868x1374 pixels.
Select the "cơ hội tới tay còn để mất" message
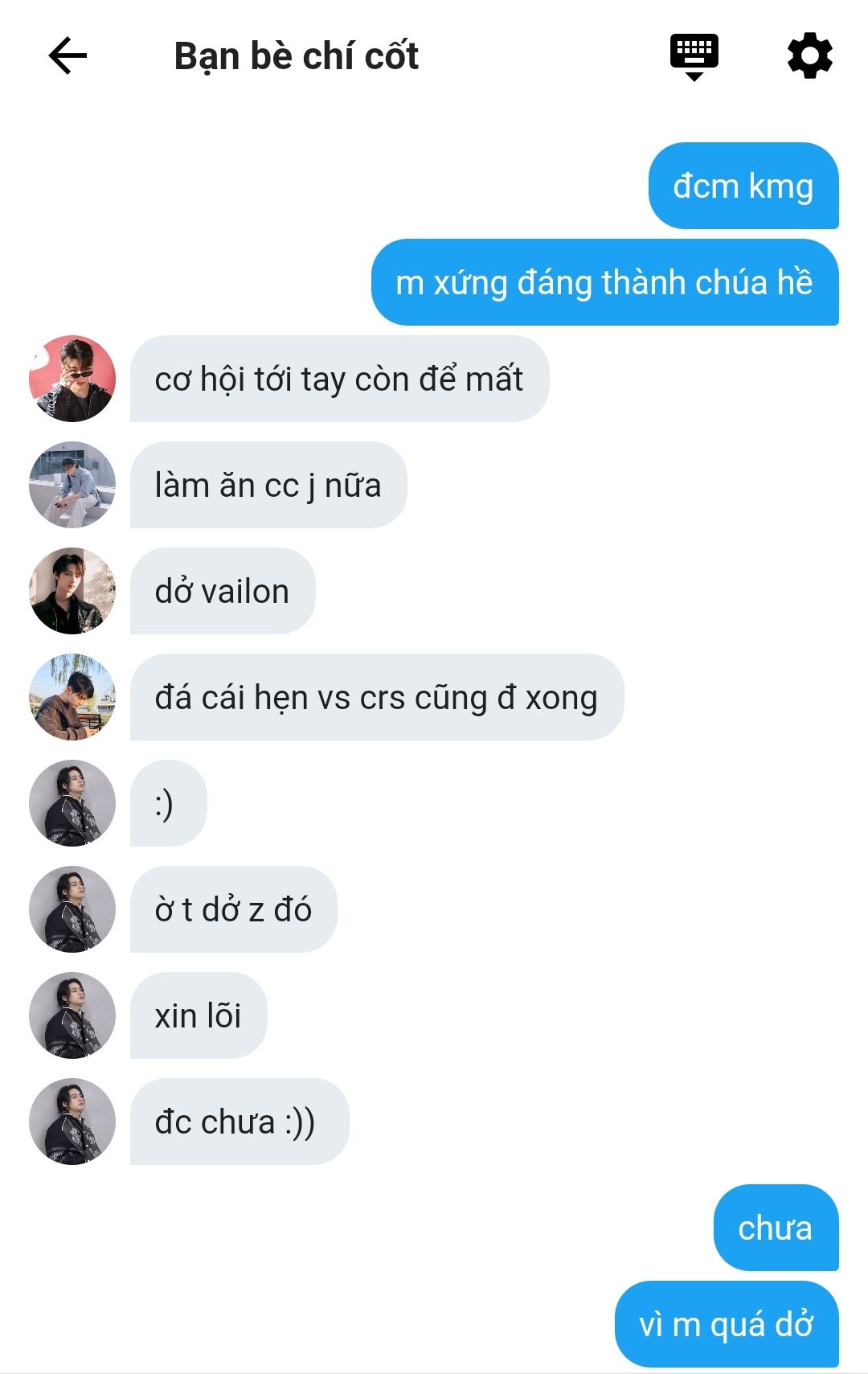(339, 379)
